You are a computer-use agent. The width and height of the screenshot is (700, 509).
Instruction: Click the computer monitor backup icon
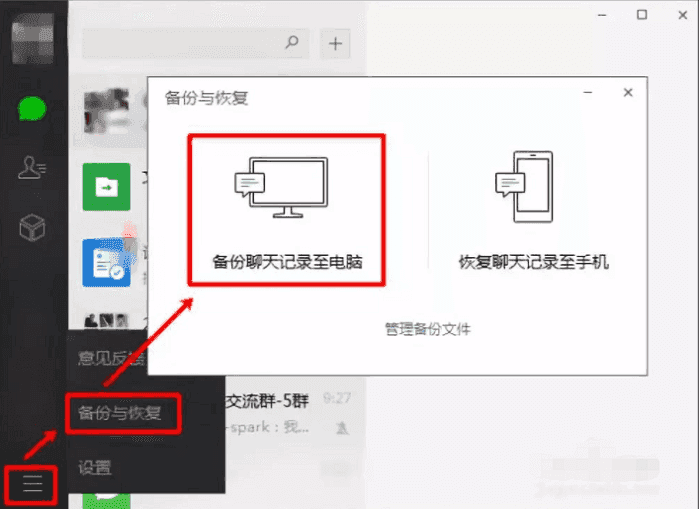pos(281,187)
